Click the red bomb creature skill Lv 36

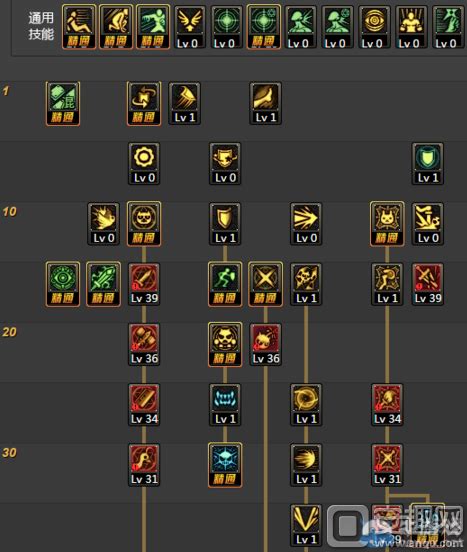(265, 344)
